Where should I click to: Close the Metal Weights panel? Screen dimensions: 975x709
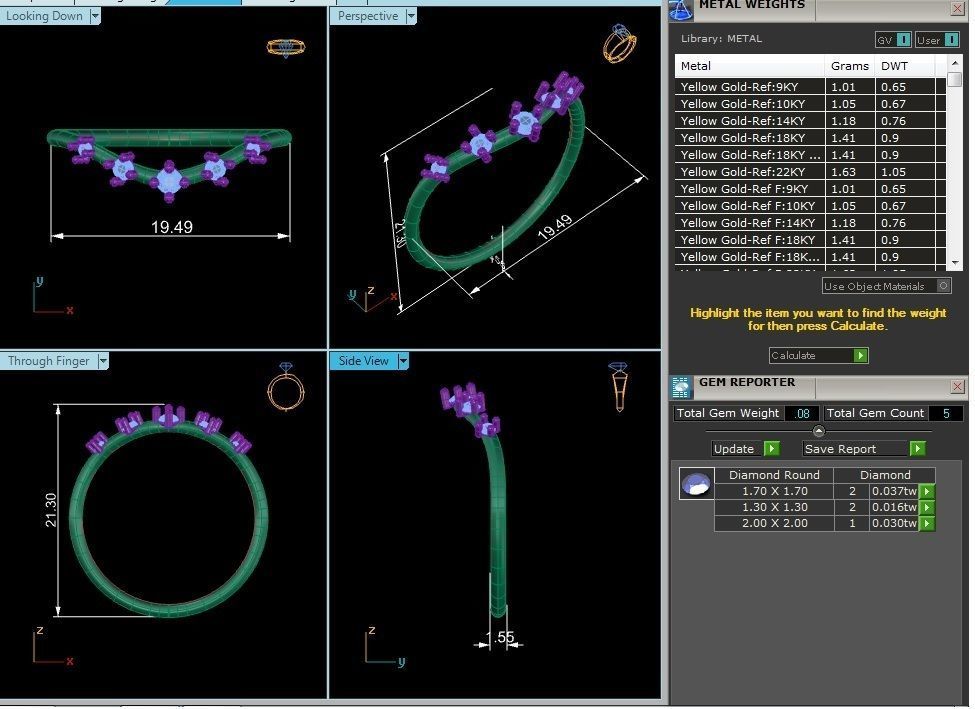point(957,8)
